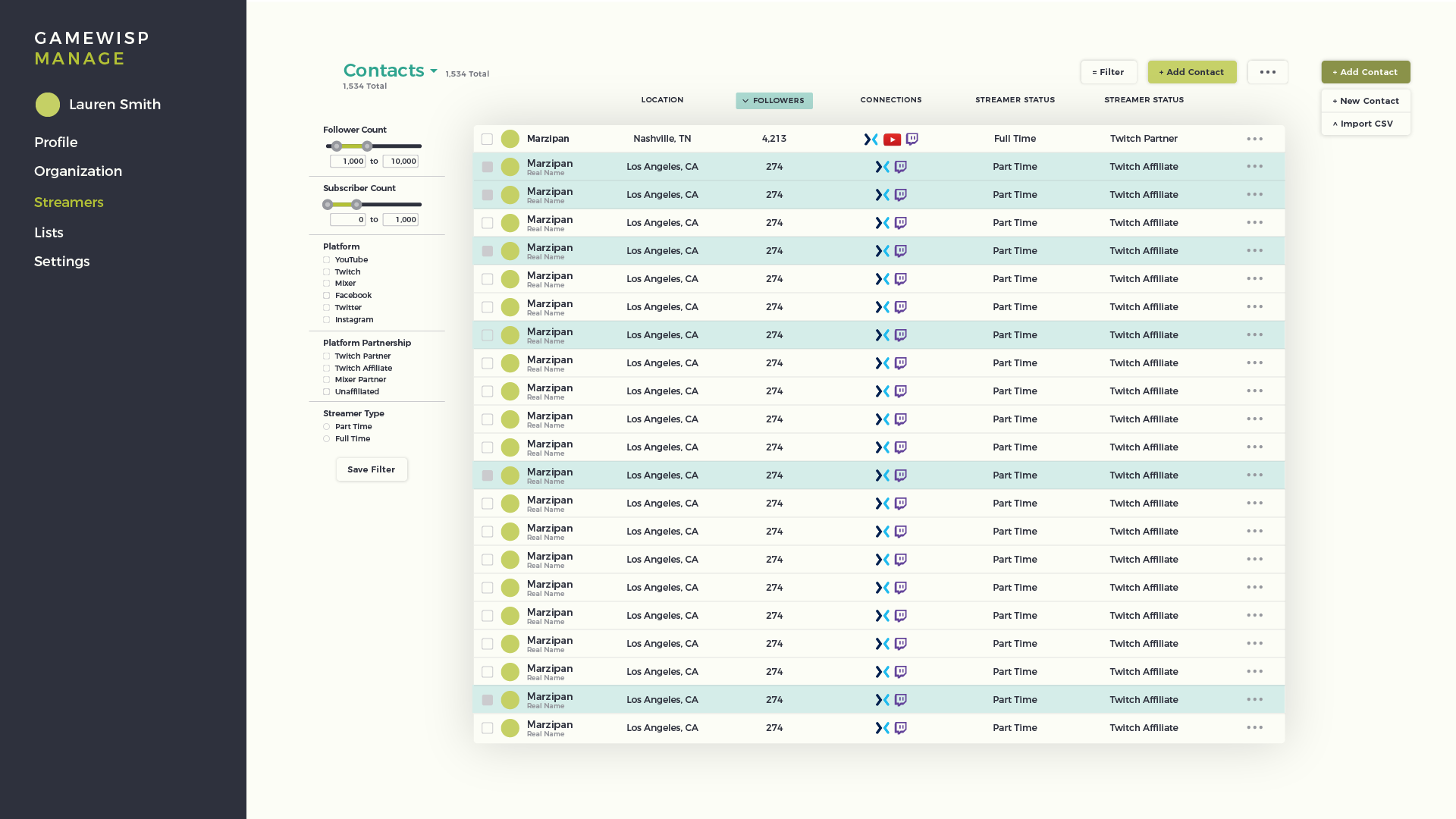This screenshot has width=1456, height=819.
Task: Click Marzipan avatar in Nashville row
Action: pos(510,139)
